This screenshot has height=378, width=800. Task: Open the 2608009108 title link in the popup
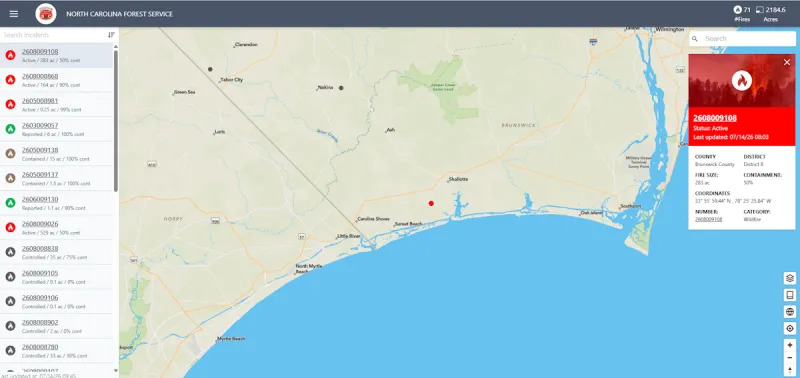[x=715, y=118]
